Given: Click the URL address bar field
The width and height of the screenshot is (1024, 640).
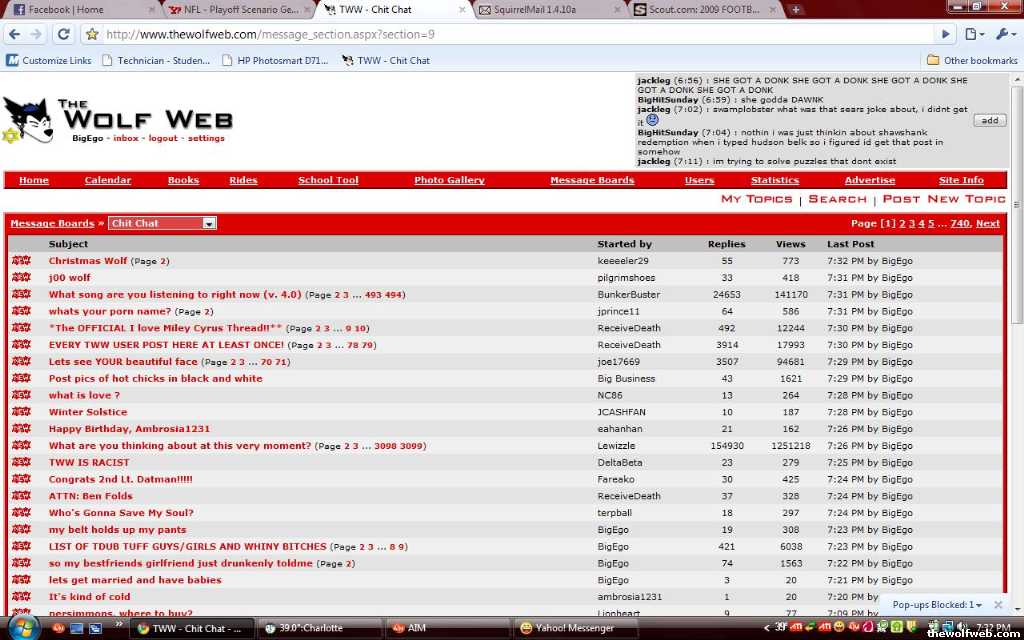Looking at the screenshot, I should click(x=500, y=34).
